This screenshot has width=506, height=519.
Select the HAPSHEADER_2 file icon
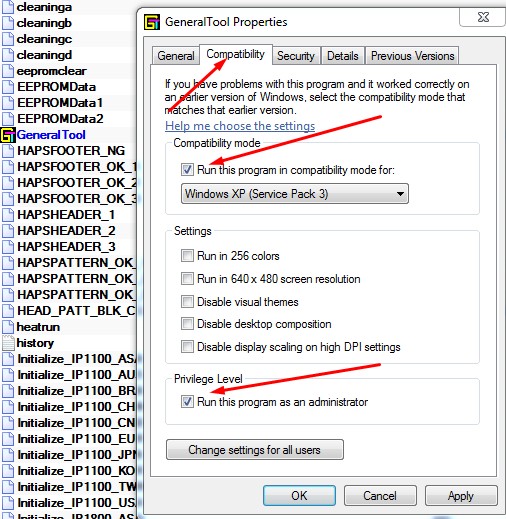8,231
